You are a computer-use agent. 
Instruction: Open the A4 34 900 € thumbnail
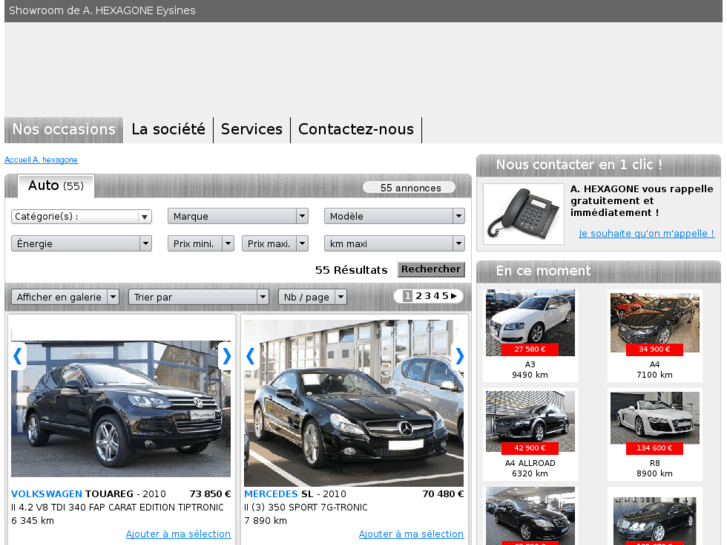[x=655, y=323]
